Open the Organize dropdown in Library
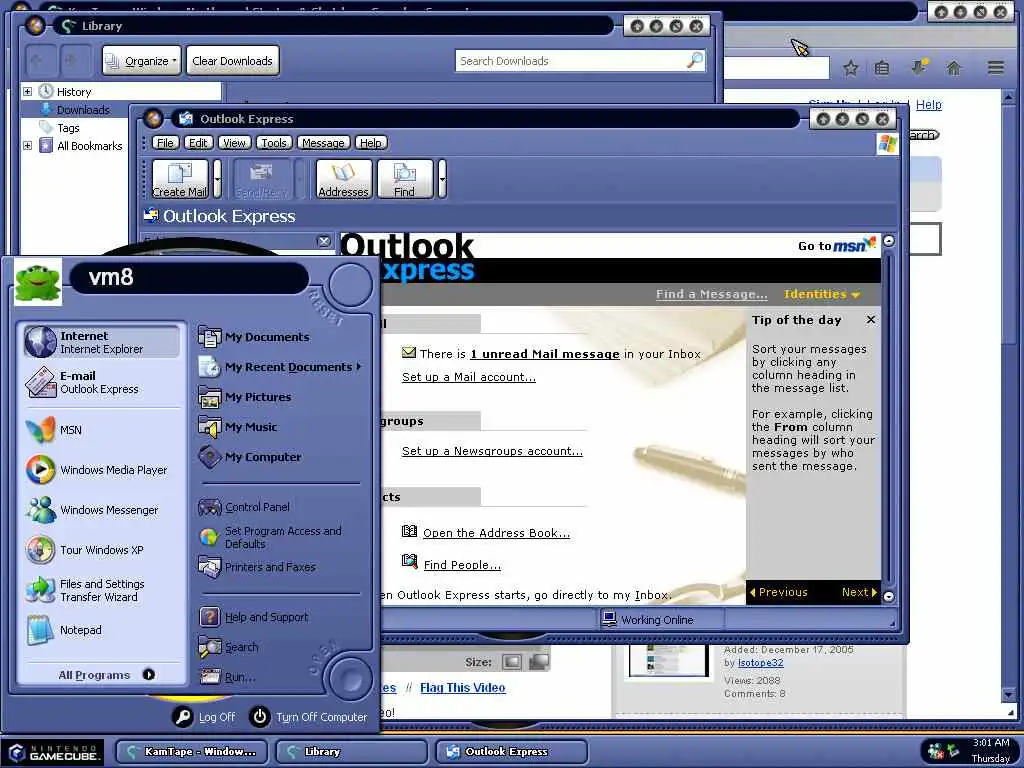Screen dimensions: 1024x768 (142, 61)
